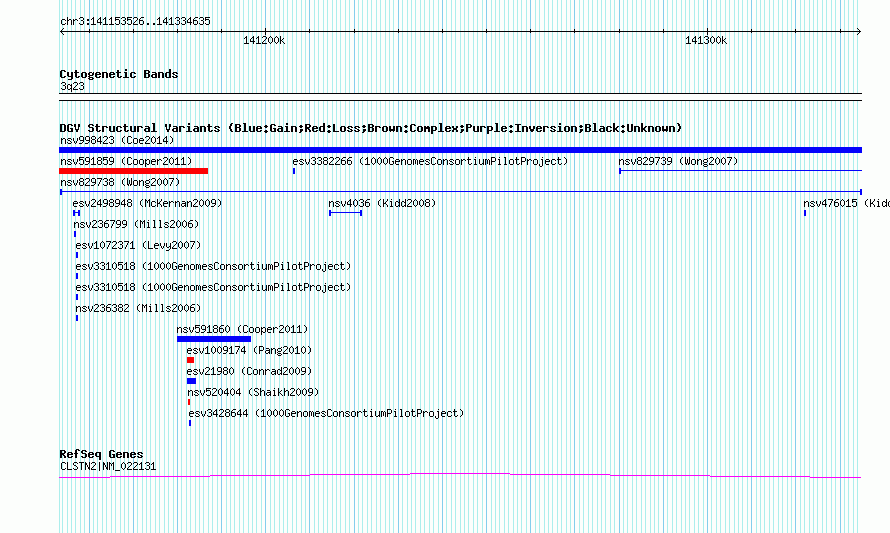Click the nsv476015 variant label
Image resolution: width=890 pixels, height=533 pixels.
pos(846,203)
